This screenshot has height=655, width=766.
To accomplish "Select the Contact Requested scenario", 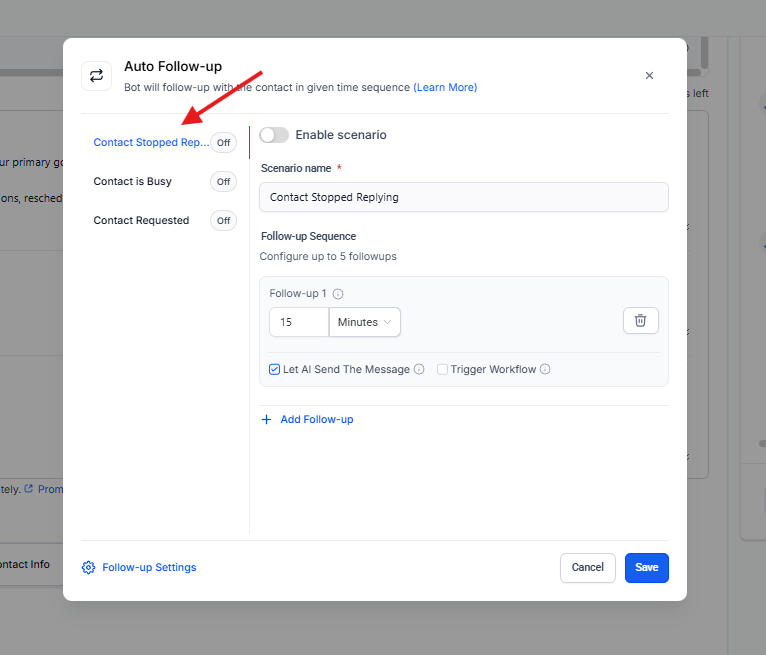I will pos(141,221).
